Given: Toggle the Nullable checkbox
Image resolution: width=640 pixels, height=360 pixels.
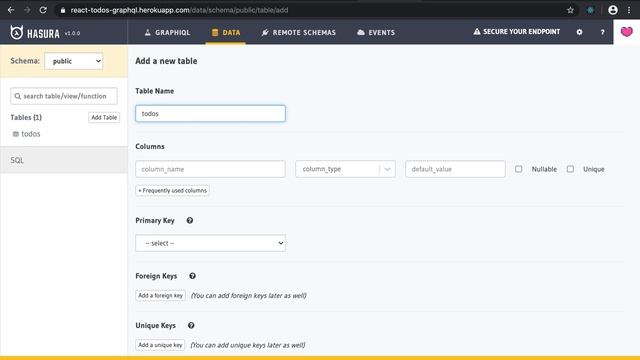Looking at the screenshot, I should pos(518,169).
